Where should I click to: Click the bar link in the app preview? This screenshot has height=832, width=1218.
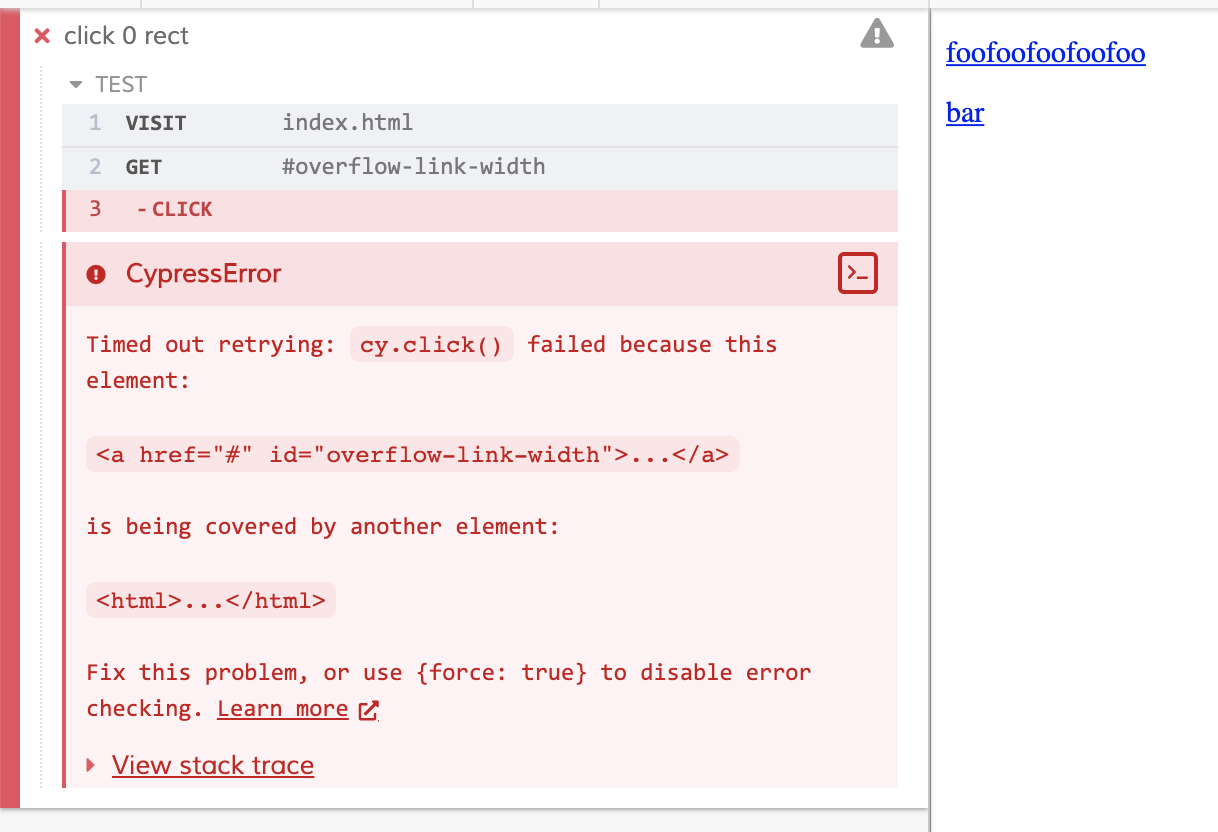(963, 113)
